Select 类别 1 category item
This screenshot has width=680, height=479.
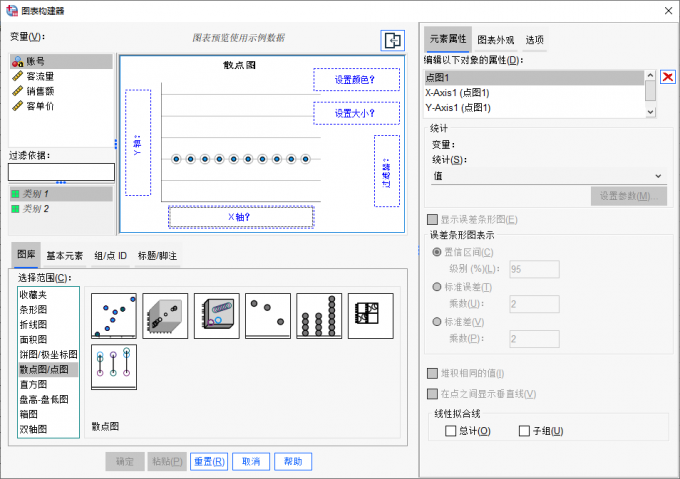(61, 194)
